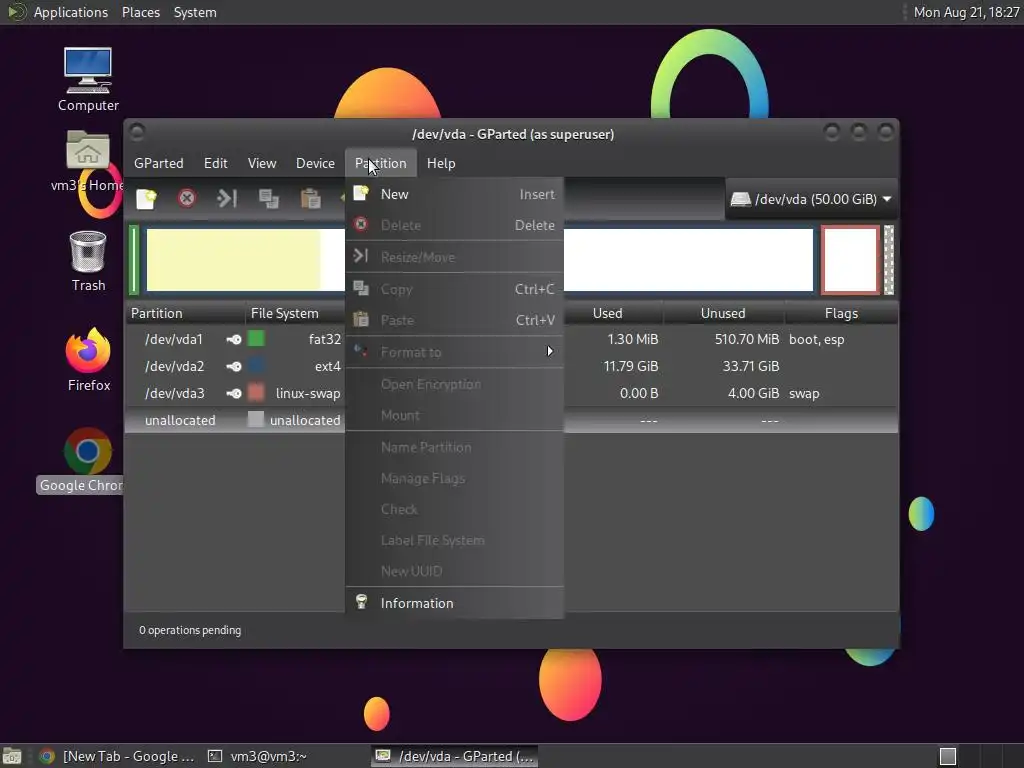Click the lightbulb icon beside Information
Screen dimensions: 1024x768
tap(361, 602)
